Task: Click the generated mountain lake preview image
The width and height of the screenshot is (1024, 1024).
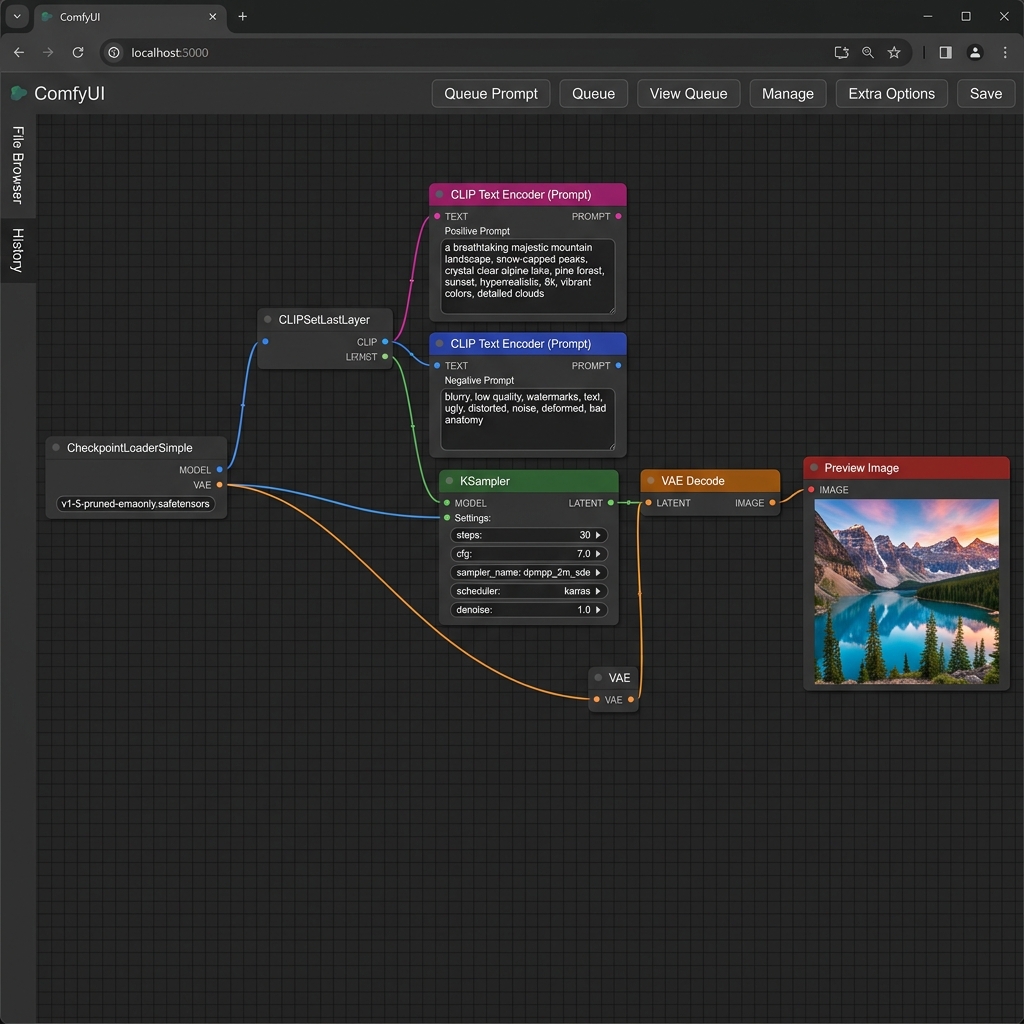Action: coord(906,591)
